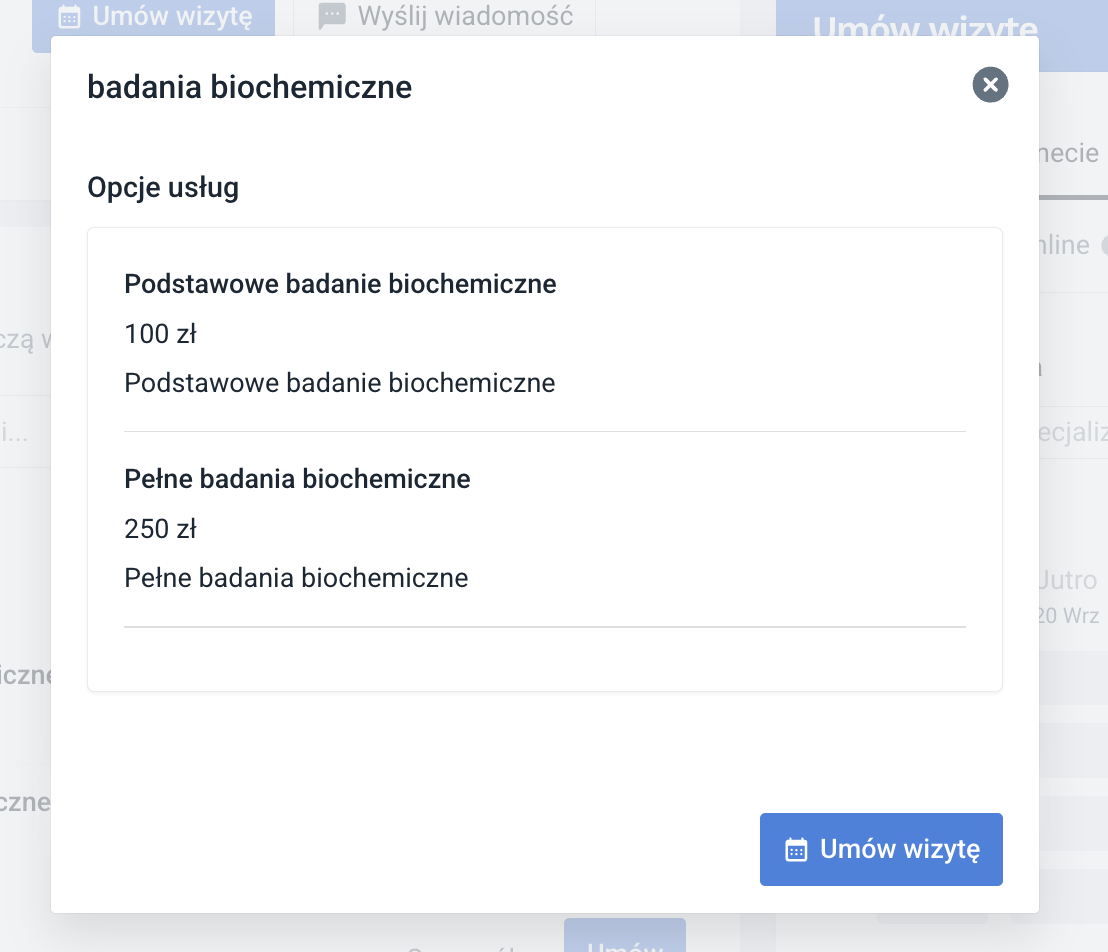Click the Opcje usług heading

tap(163, 187)
